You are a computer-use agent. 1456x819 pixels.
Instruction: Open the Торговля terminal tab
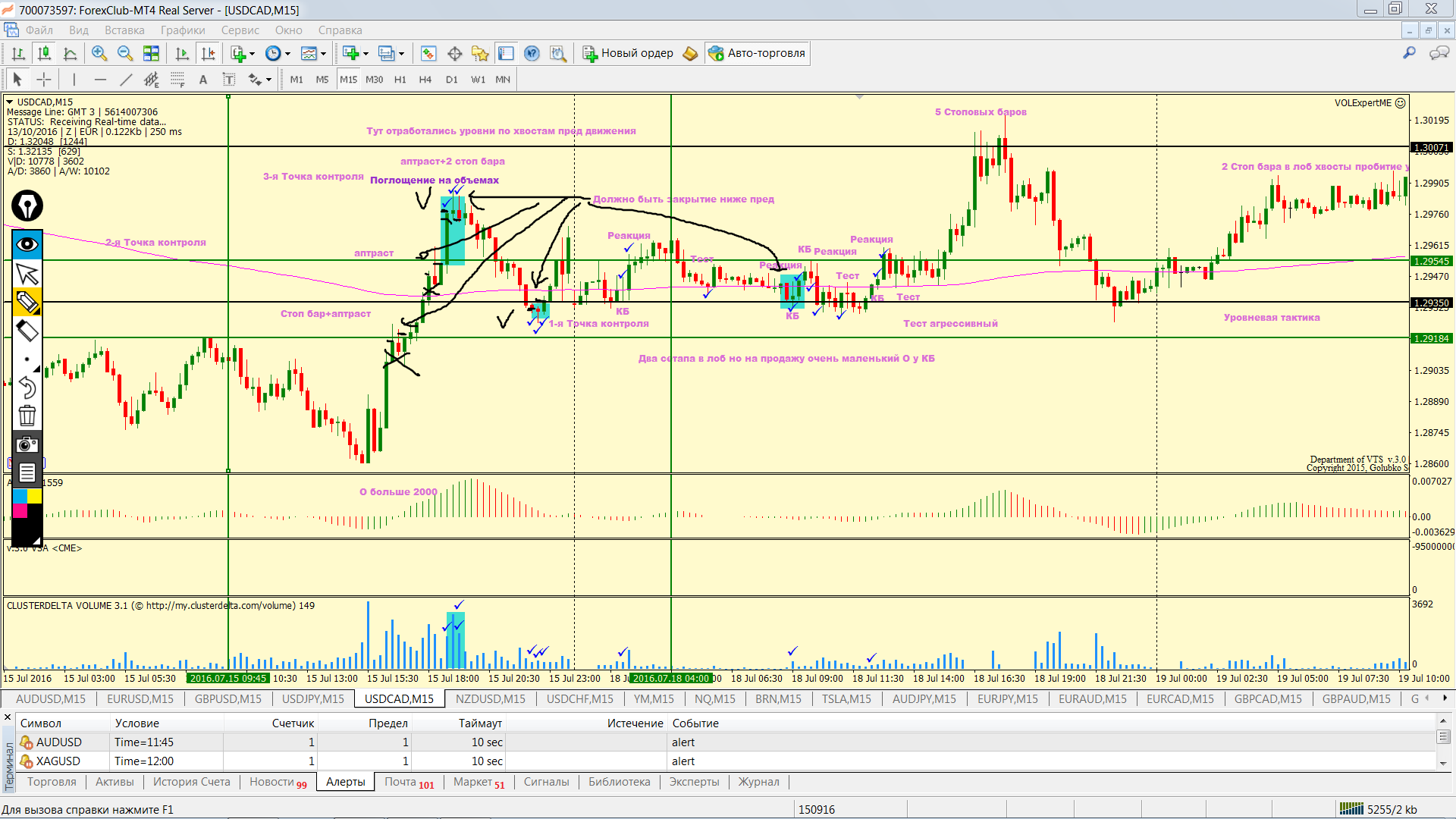(x=52, y=782)
